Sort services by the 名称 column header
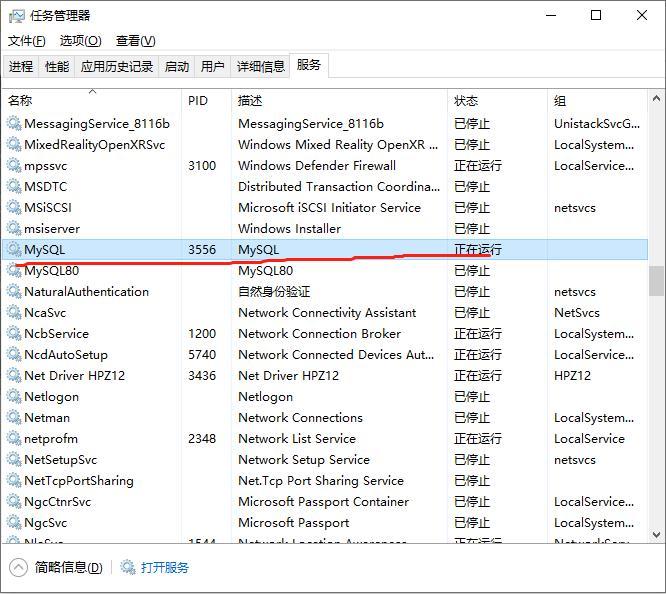Screen dimensions: 666x594 click(x=92, y=101)
